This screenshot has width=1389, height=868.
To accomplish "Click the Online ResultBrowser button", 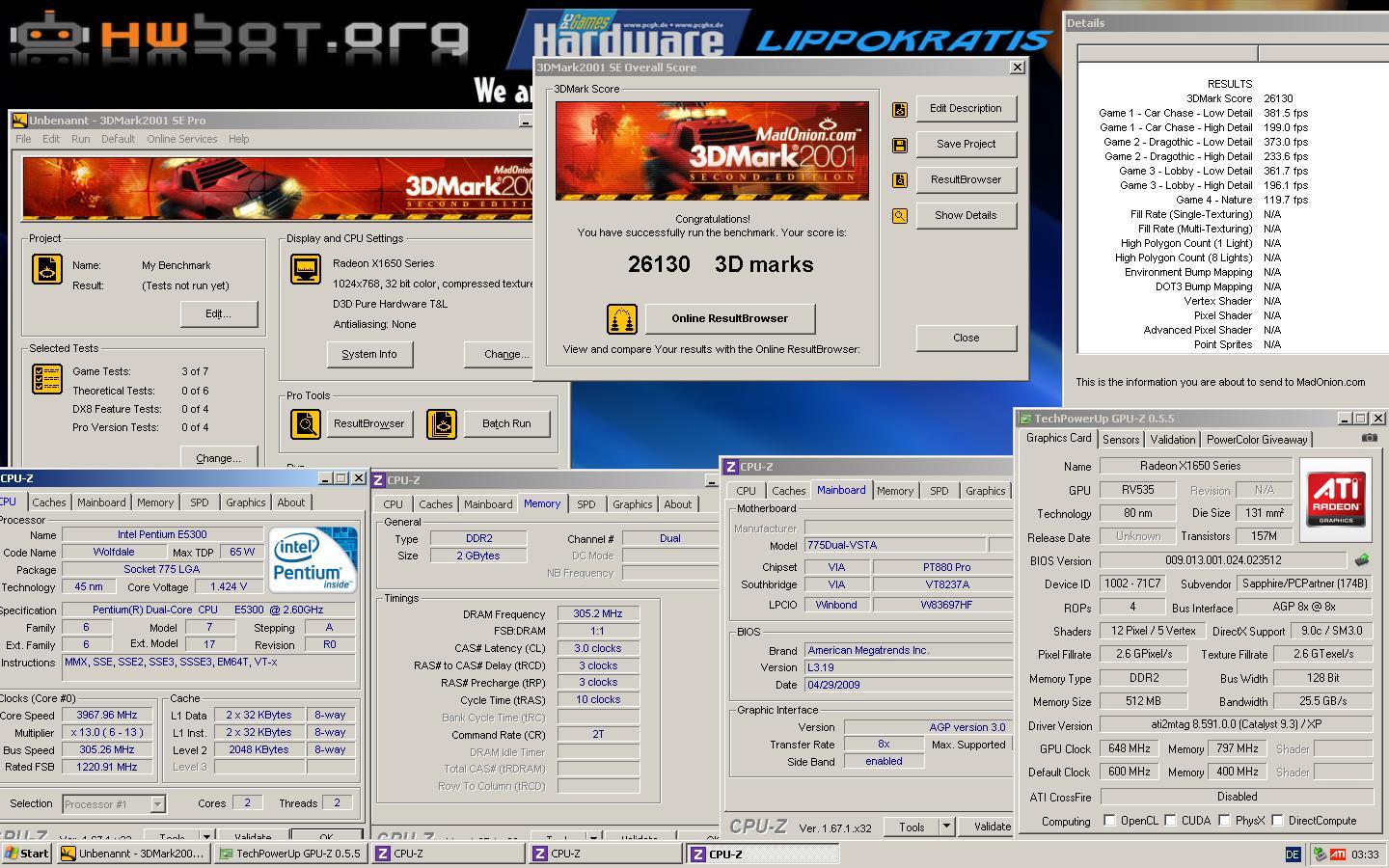I will coord(730,318).
